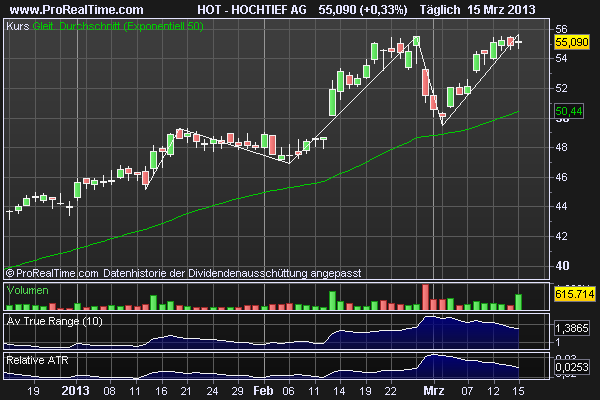The image size is (600, 400).
Task: Click the 08 date label on time axis
Action: [109, 391]
